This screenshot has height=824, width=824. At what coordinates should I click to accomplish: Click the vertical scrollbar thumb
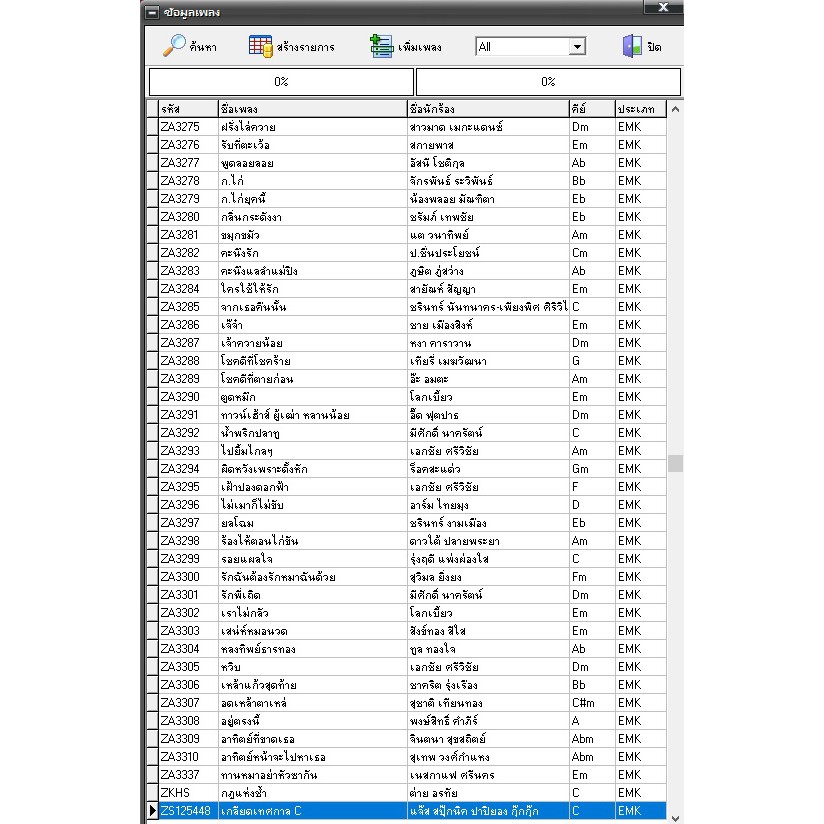[675, 463]
